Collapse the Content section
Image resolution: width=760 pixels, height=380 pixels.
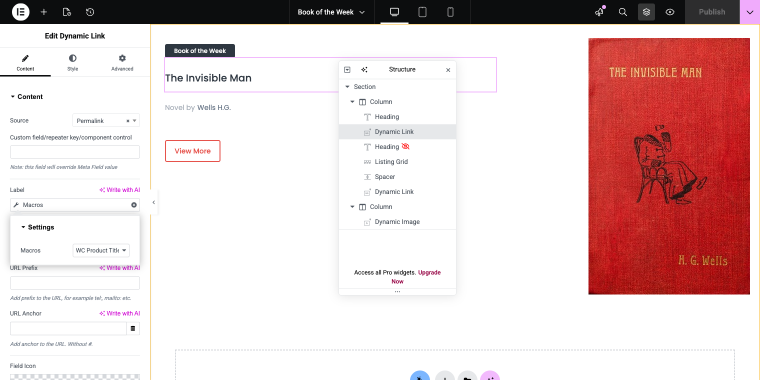27,96
